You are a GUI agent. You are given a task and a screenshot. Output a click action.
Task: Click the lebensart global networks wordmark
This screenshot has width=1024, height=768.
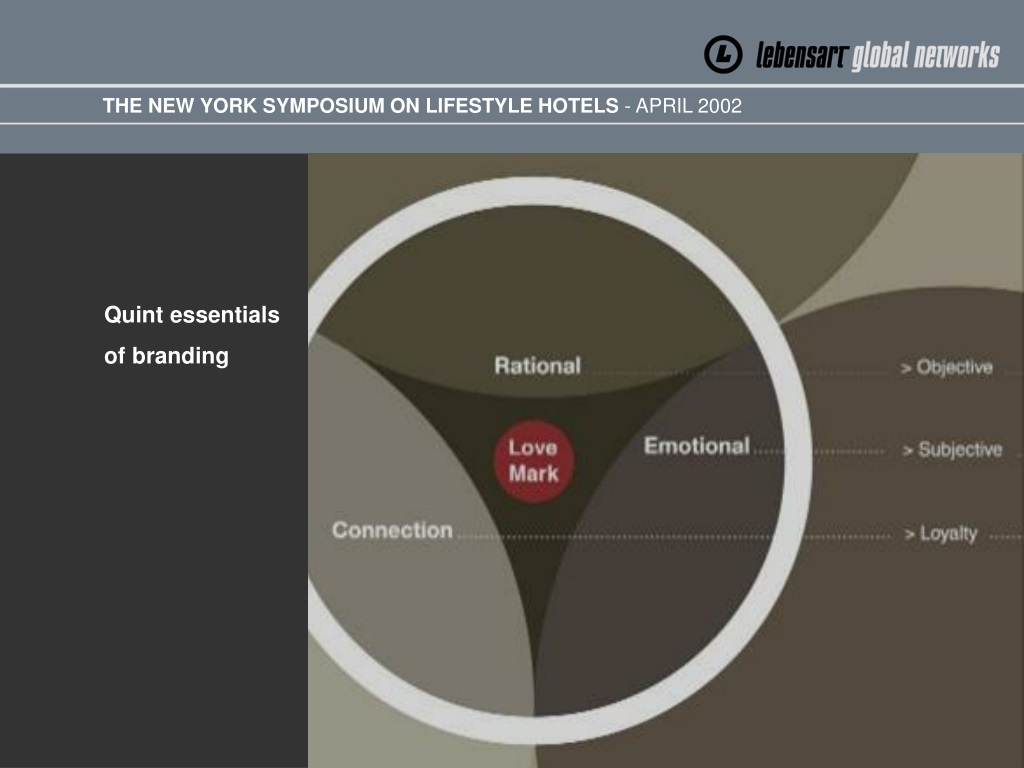(x=878, y=56)
